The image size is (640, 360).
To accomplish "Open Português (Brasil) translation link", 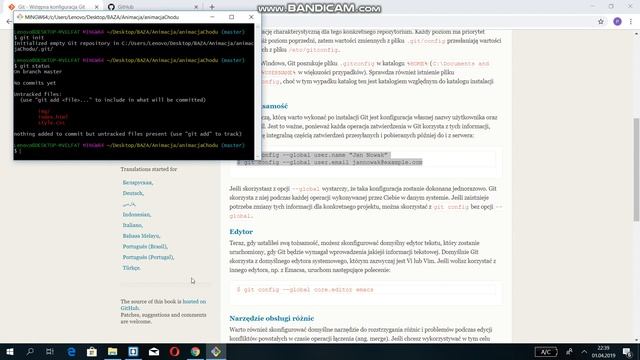I will (x=145, y=246).
